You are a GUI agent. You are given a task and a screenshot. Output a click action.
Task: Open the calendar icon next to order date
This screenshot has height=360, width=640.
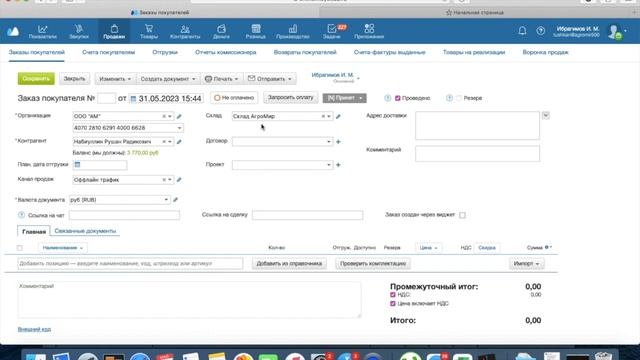click(x=133, y=99)
